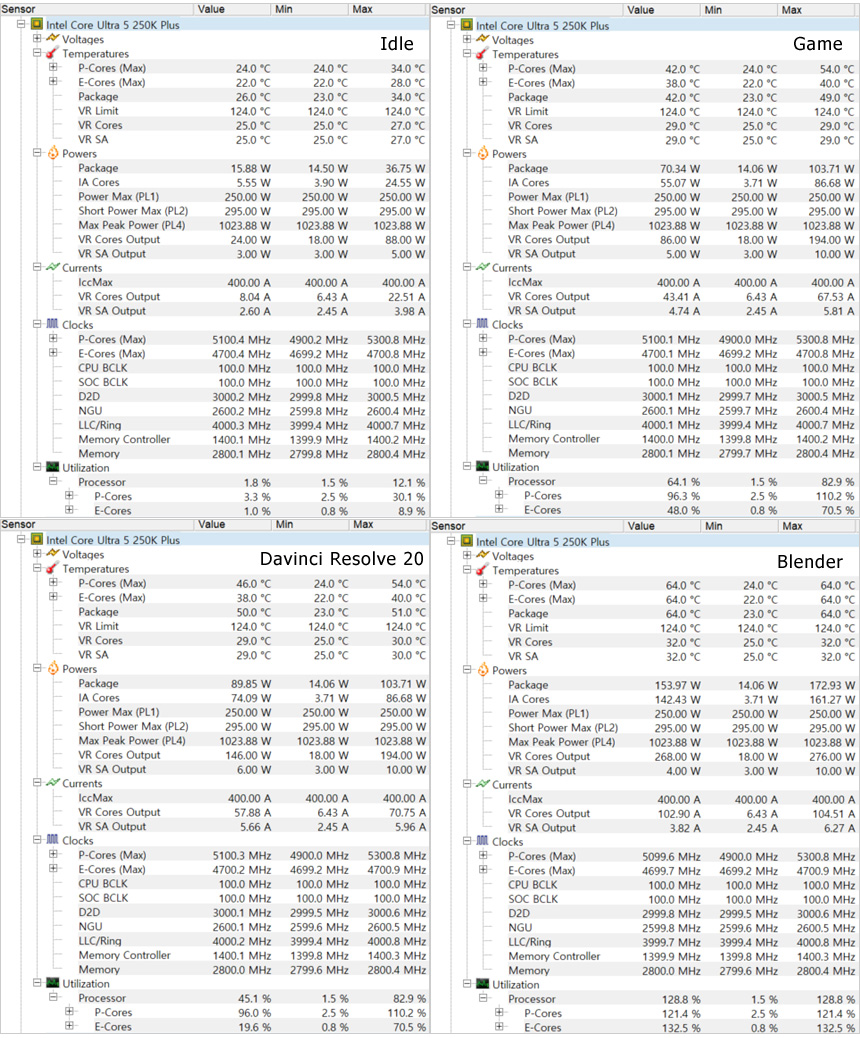Click the Currents icon in Davinci Resolve panel
This screenshot has height=1038, width=860.
click(x=50, y=783)
